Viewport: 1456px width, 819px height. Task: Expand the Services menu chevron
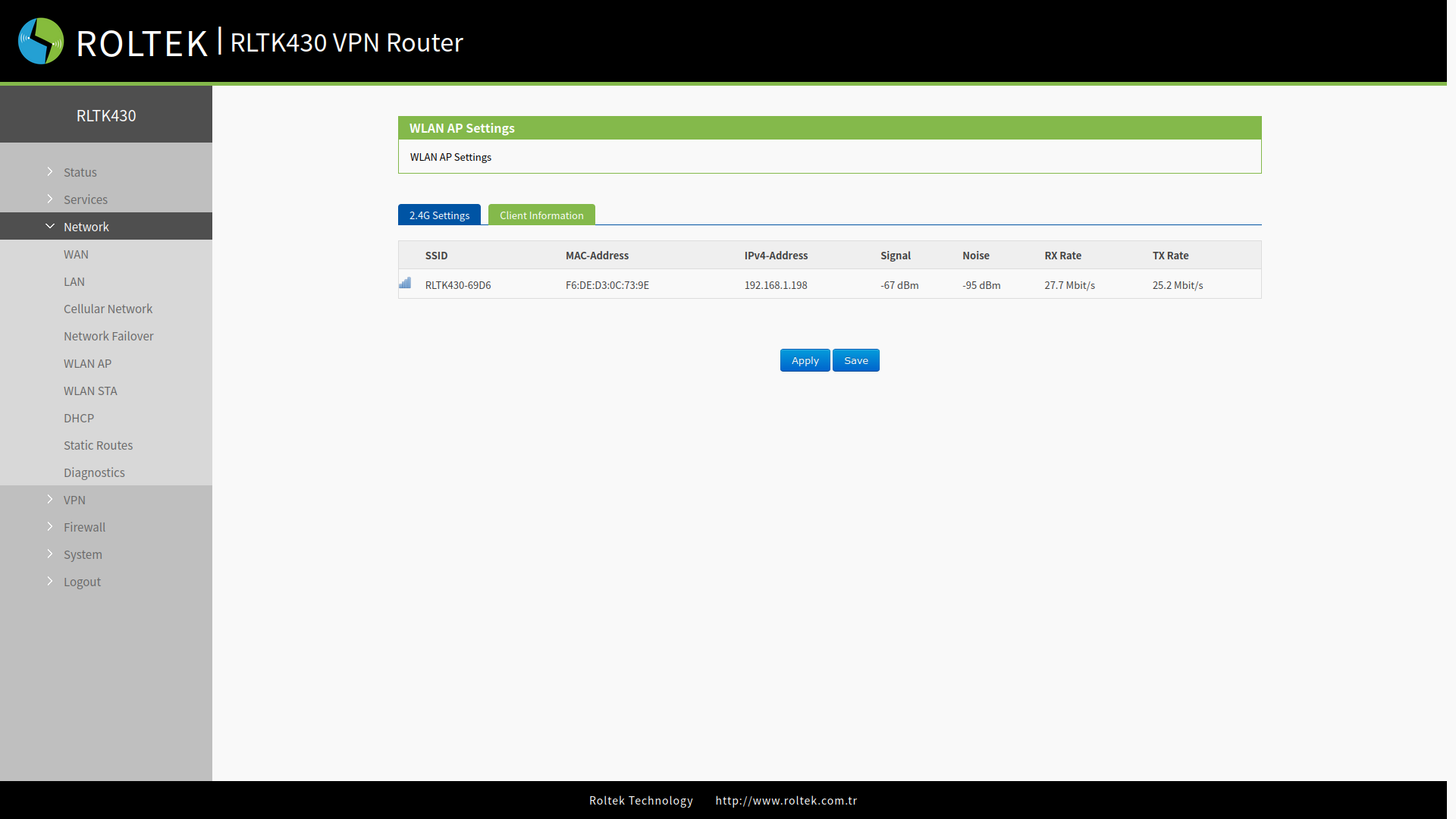pos(50,199)
